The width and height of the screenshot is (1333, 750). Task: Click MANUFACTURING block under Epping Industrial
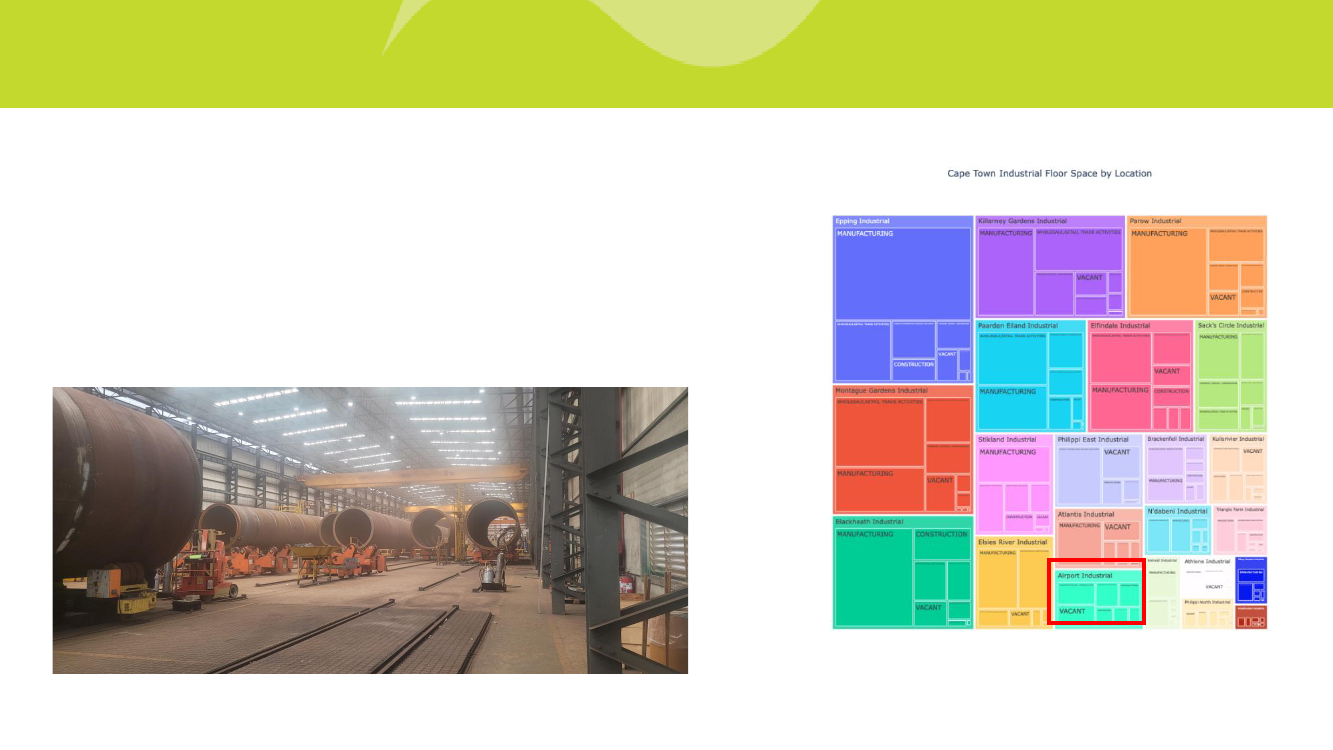(903, 273)
